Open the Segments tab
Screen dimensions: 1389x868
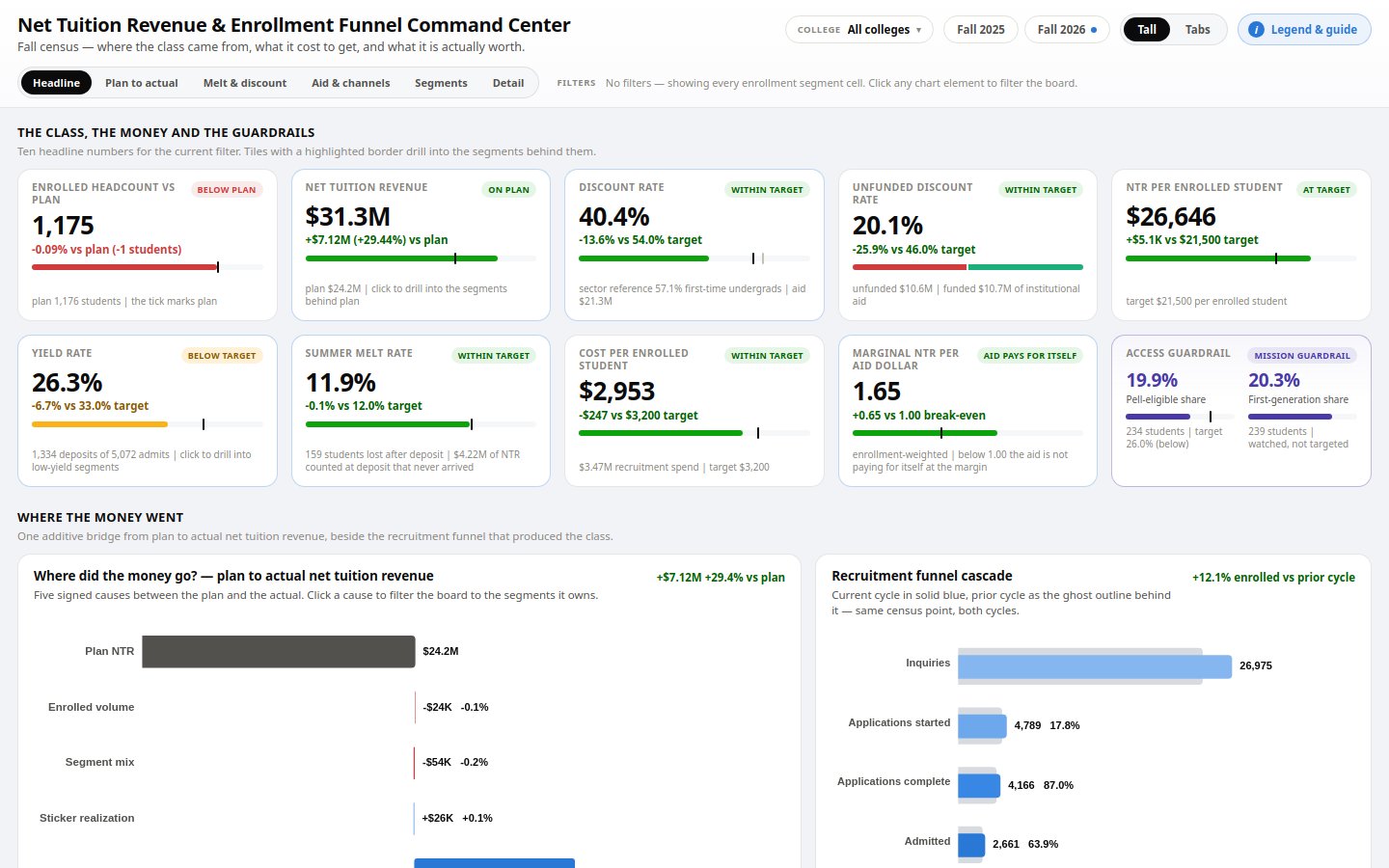[x=441, y=83]
